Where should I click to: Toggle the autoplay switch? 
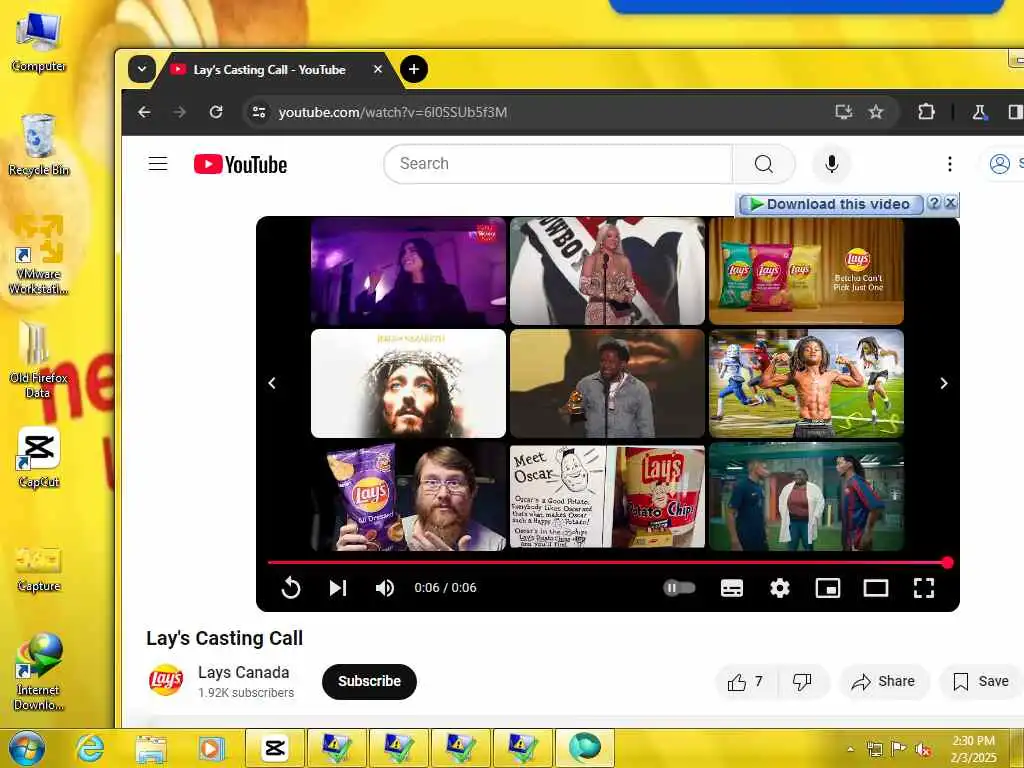pos(679,588)
